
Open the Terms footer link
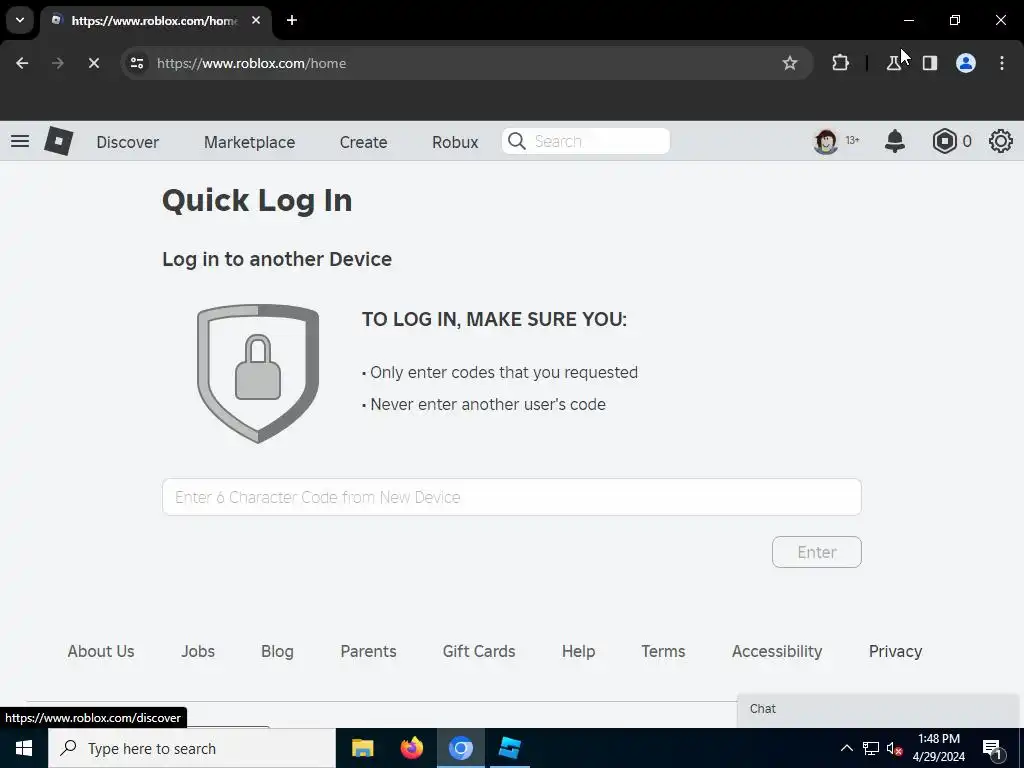664,651
